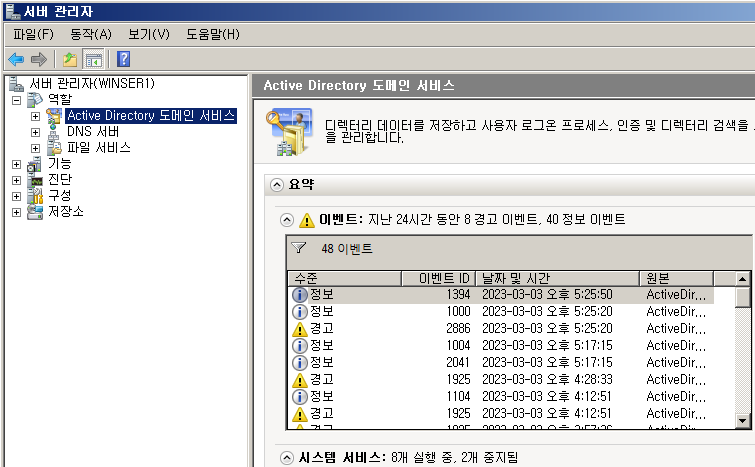Select the 진단 tree item
Viewport: 755px width, 467px height.
(x=60, y=180)
